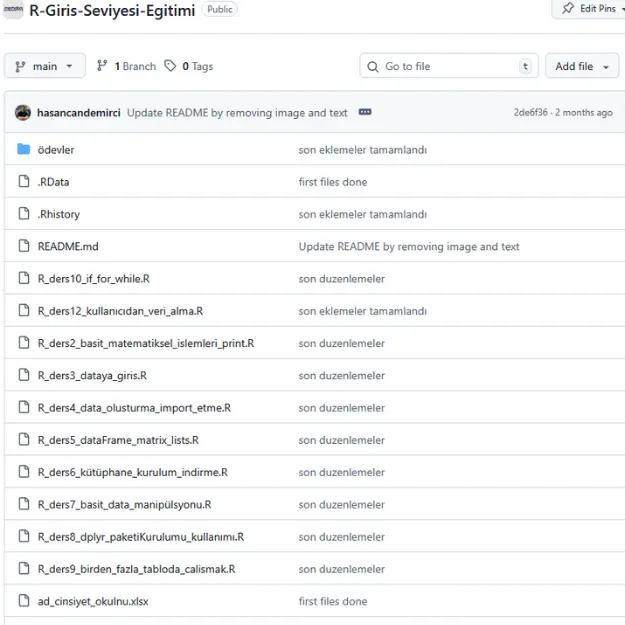This screenshot has width=625, height=625.
Task: Click file icon next to .Rhistory
Action: coord(24,214)
